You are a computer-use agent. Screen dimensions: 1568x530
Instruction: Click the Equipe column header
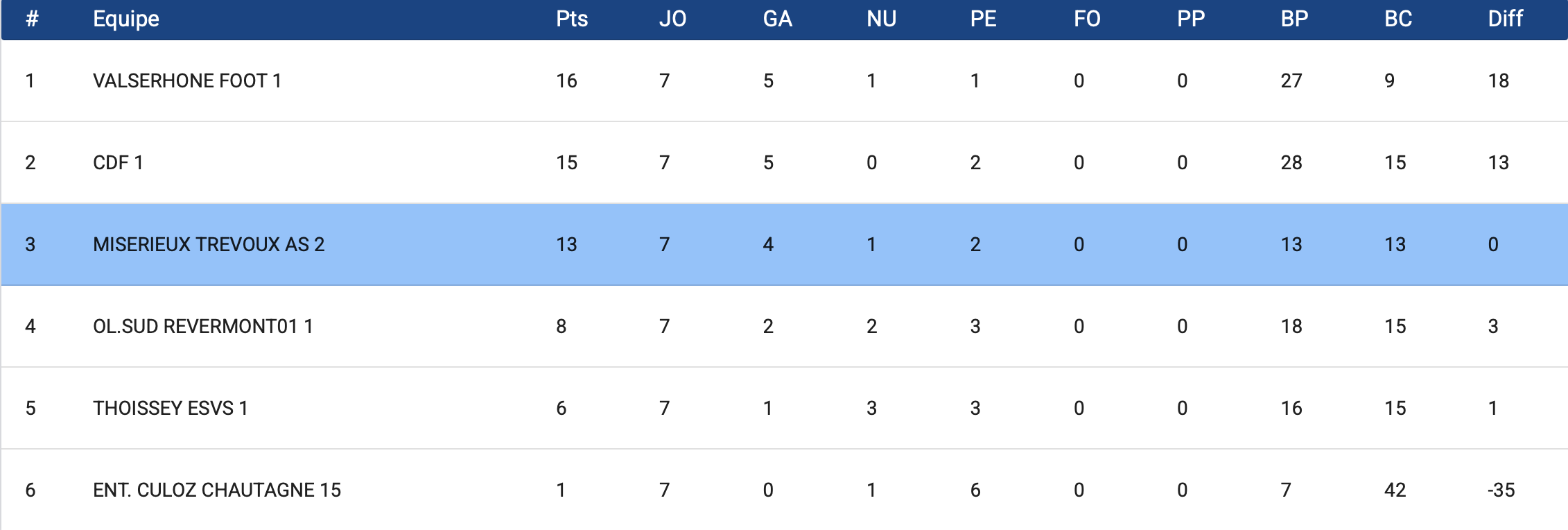[x=126, y=19]
